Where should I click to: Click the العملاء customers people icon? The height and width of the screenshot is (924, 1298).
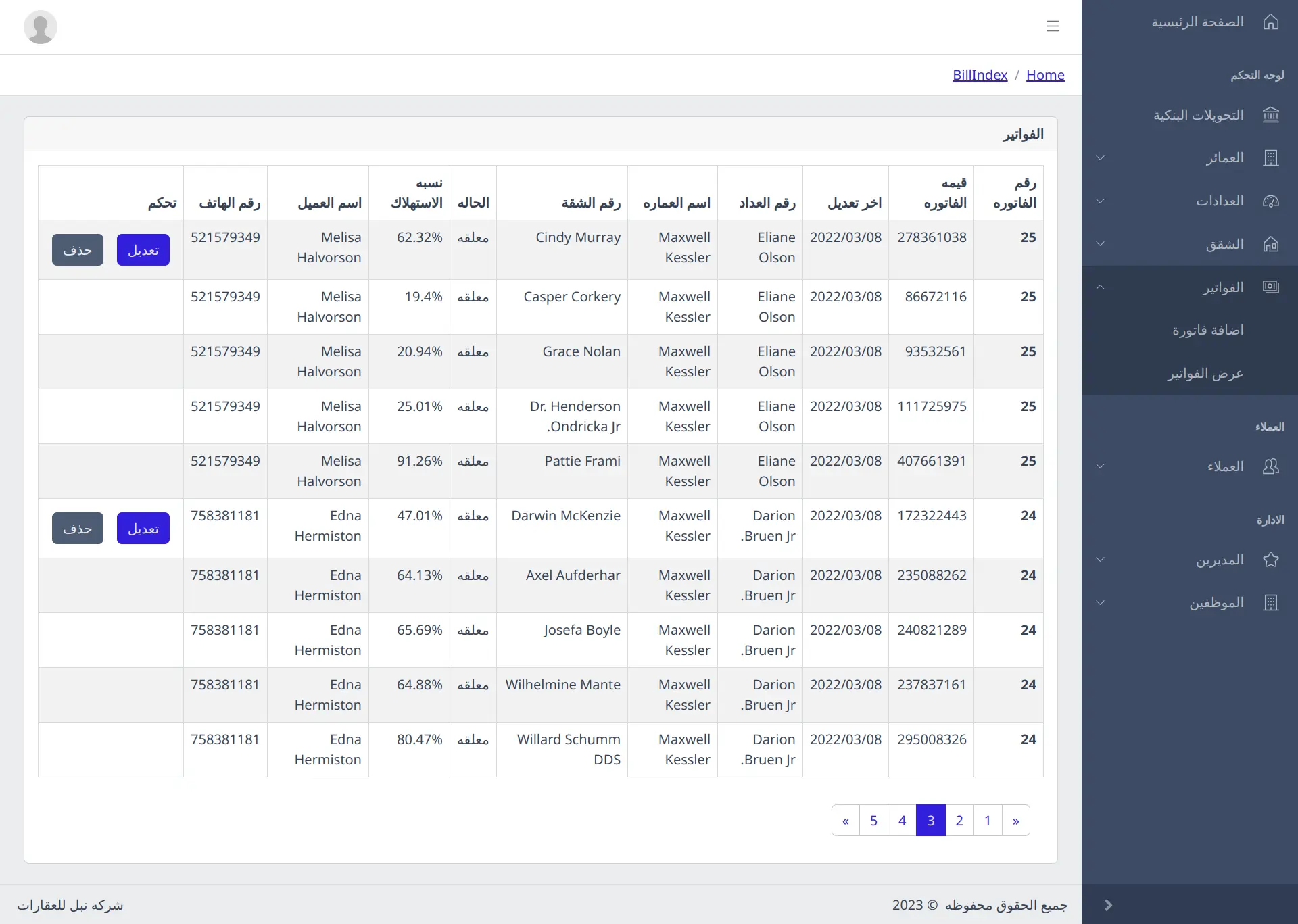(1271, 466)
